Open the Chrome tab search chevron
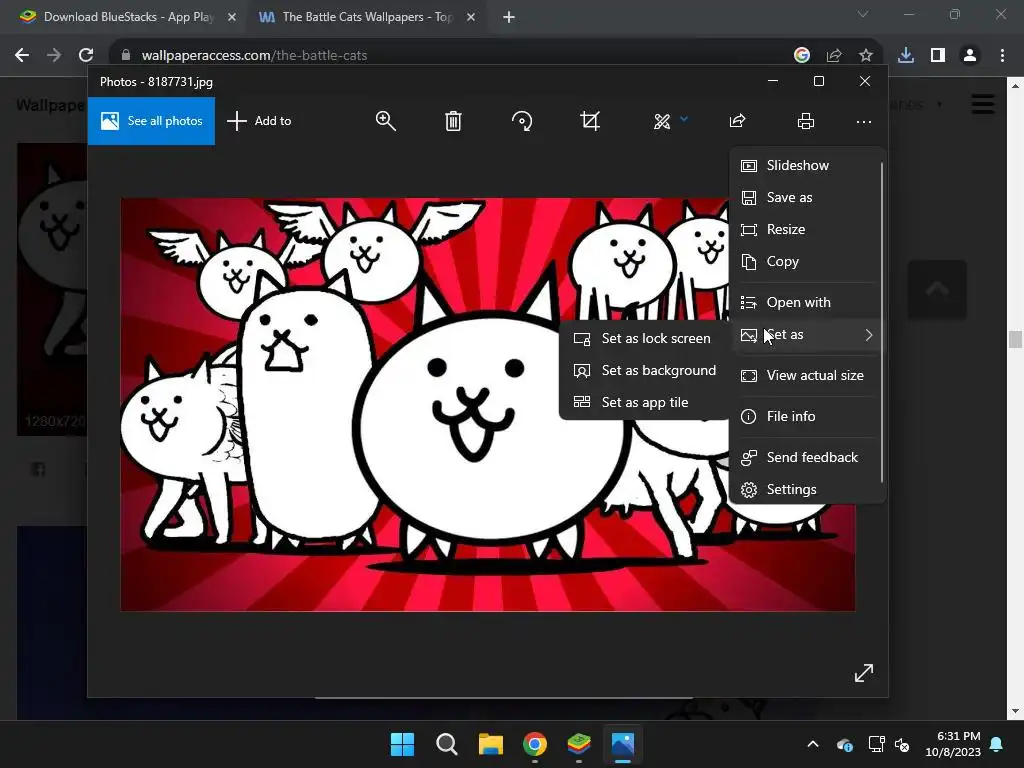Image resolution: width=1024 pixels, height=768 pixels. pos(863,14)
